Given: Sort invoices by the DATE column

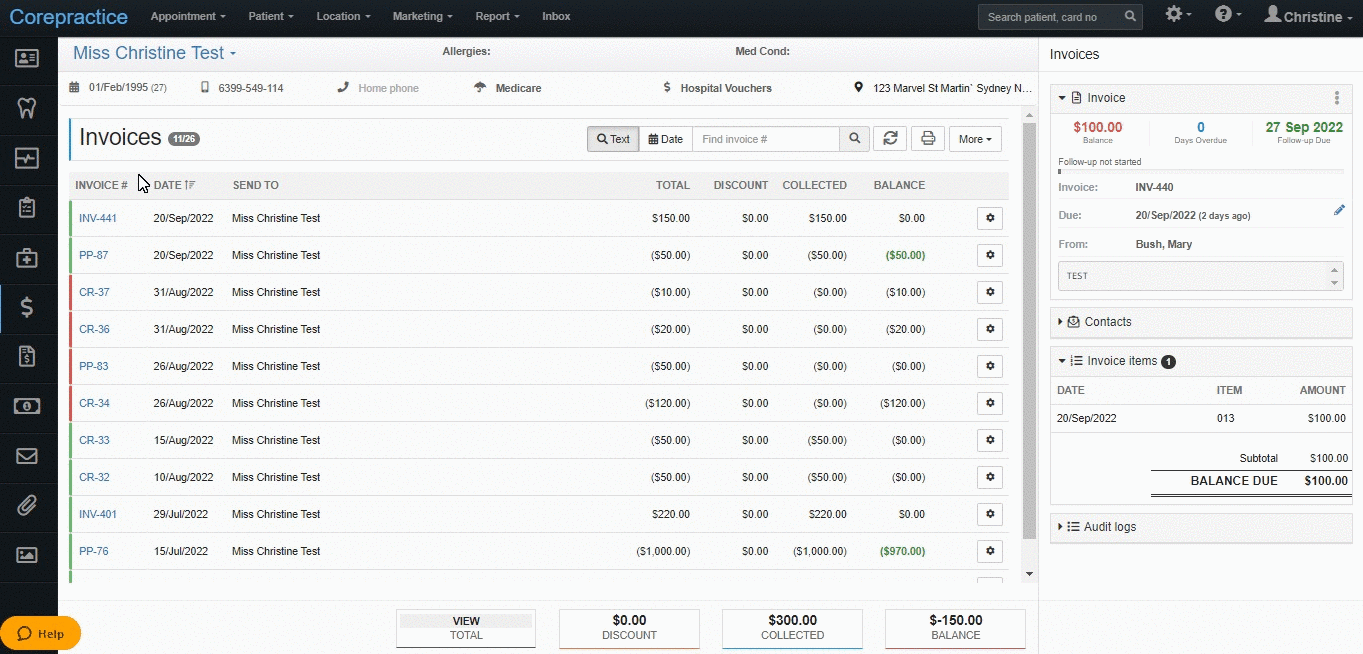Looking at the screenshot, I should coord(174,185).
